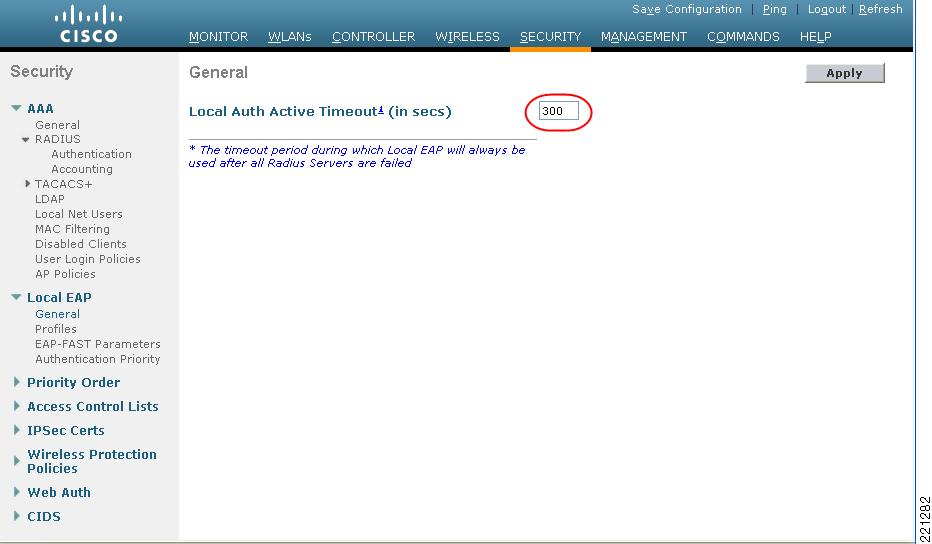This screenshot has height=544, width=932.
Task: Open the WLANs menu tab
Action: point(289,37)
